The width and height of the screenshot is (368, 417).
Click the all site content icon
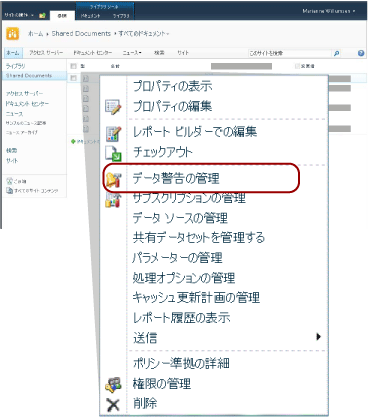(9, 191)
